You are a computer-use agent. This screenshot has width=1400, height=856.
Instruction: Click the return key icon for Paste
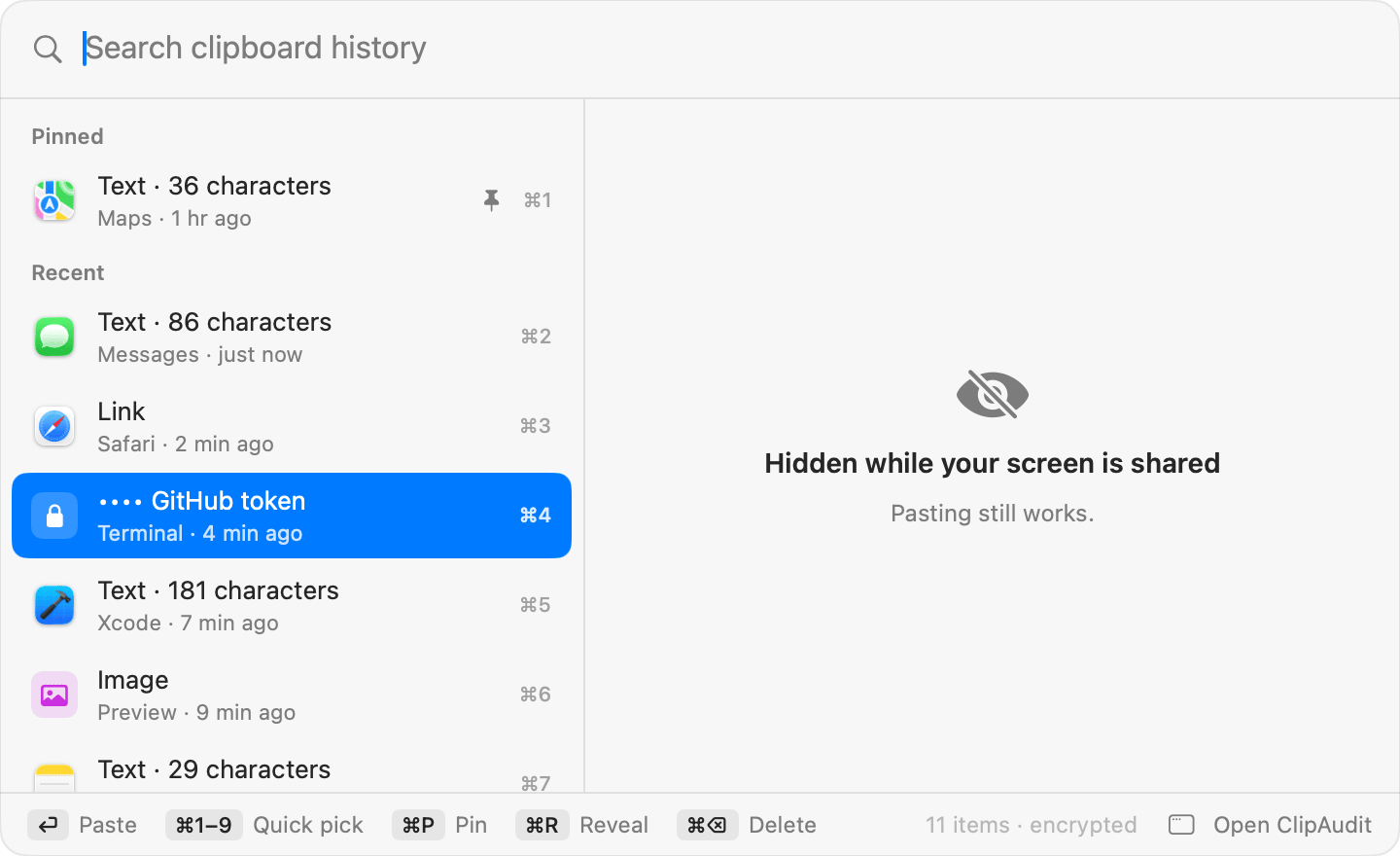(49, 825)
